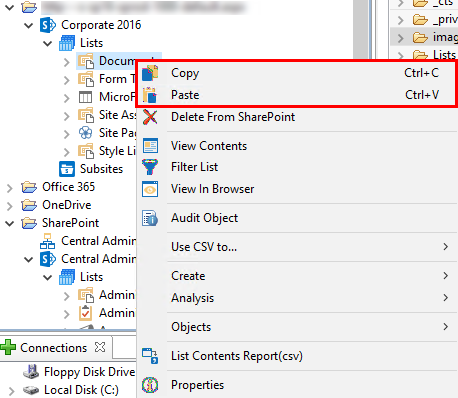
Task: Click the Paste clipboard icon
Action: click(150, 95)
